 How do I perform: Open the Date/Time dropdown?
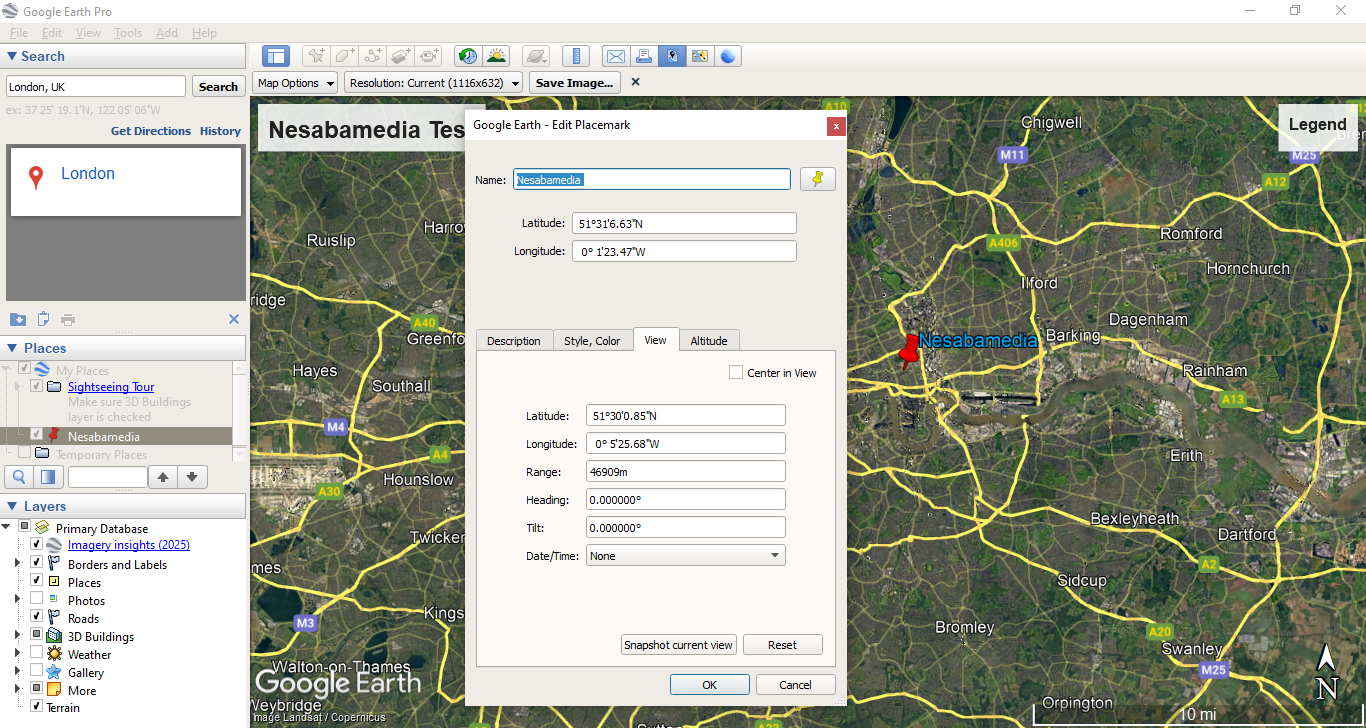[685, 556]
